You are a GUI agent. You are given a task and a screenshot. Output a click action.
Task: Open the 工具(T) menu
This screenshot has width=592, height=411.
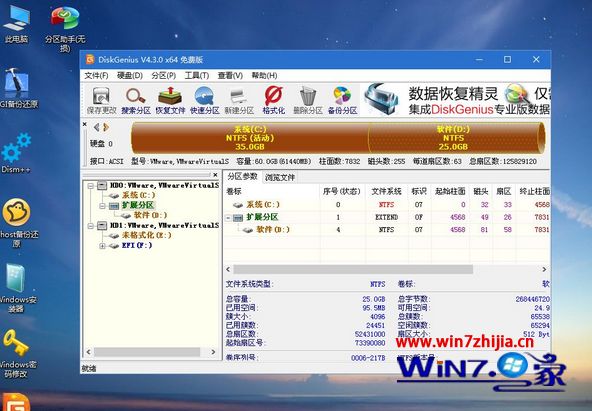click(x=197, y=75)
